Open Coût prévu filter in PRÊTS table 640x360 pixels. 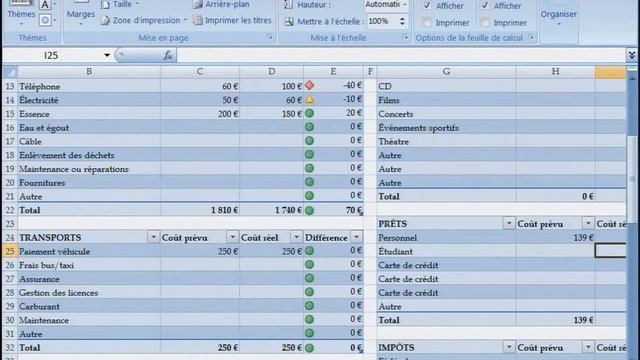pyautogui.click(x=588, y=223)
